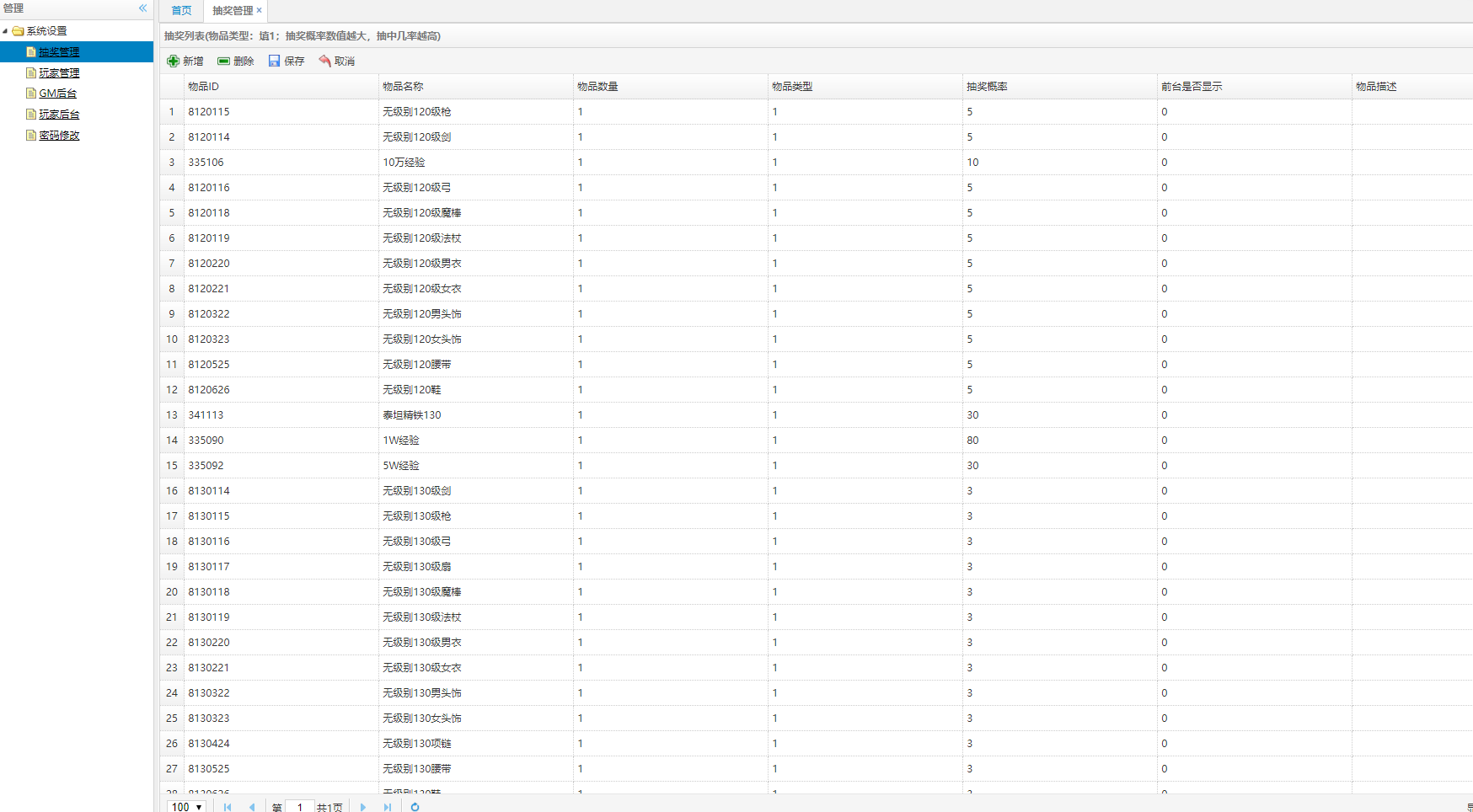Image resolution: width=1473 pixels, height=812 pixels.
Task: Open 密码修改 in the sidebar tree
Action: pyautogui.click(x=59, y=136)
